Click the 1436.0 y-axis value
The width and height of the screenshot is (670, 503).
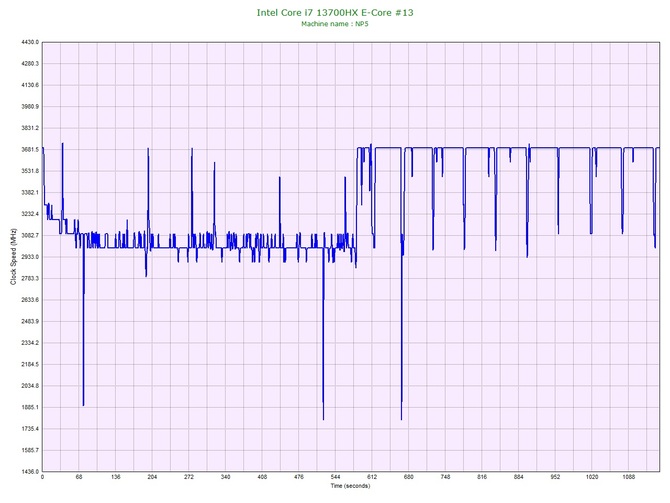[30, 472]
